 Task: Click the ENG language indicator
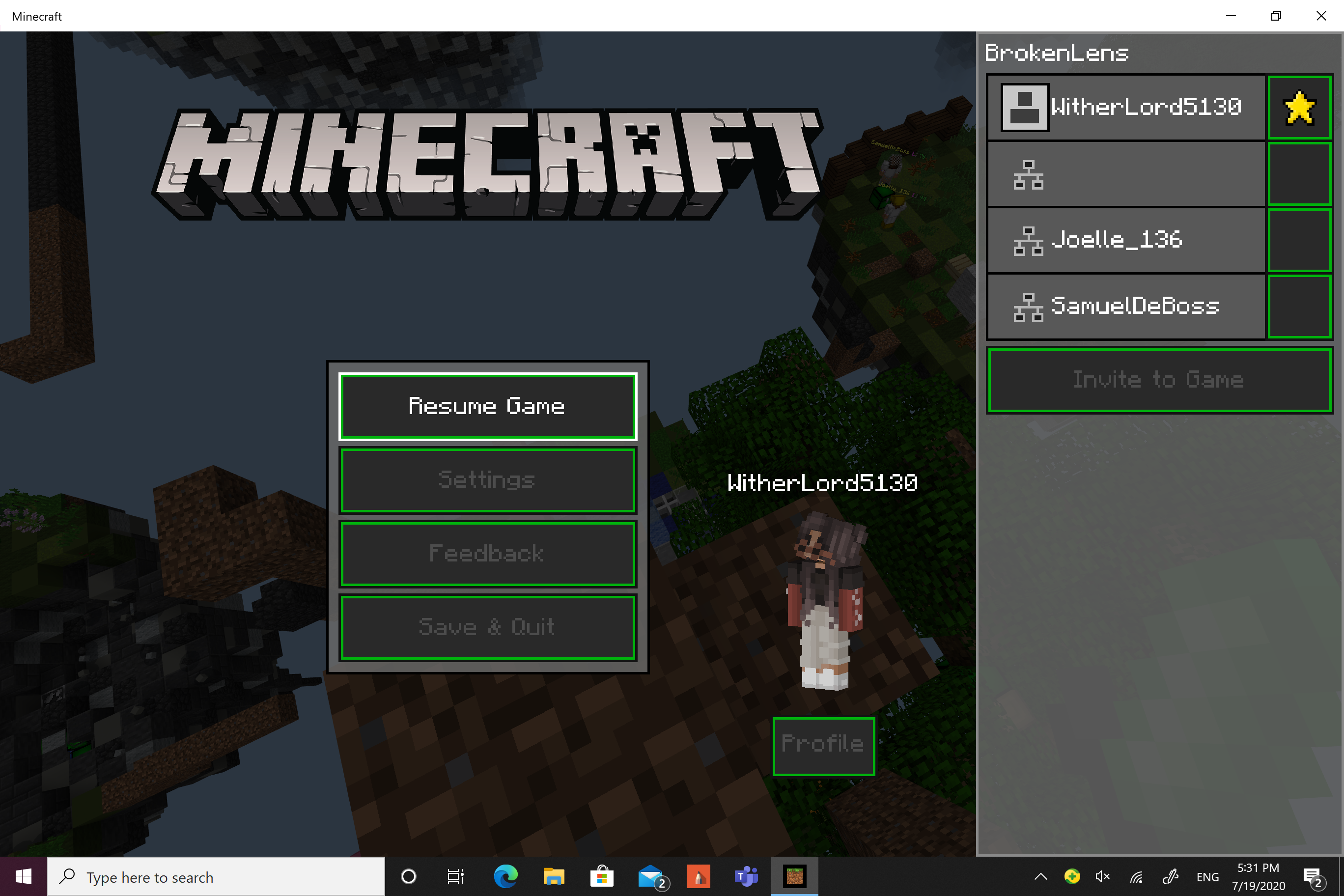1207,877
